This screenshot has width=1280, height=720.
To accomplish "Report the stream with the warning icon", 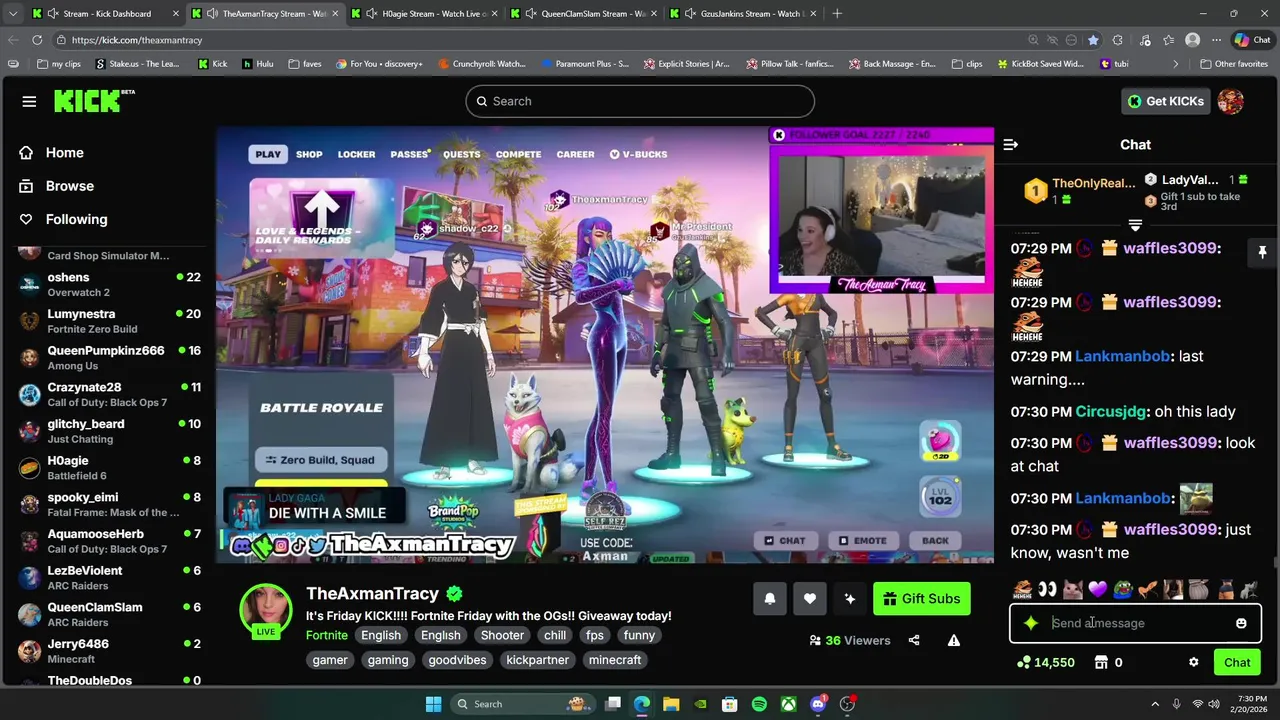I will [954, 641].
